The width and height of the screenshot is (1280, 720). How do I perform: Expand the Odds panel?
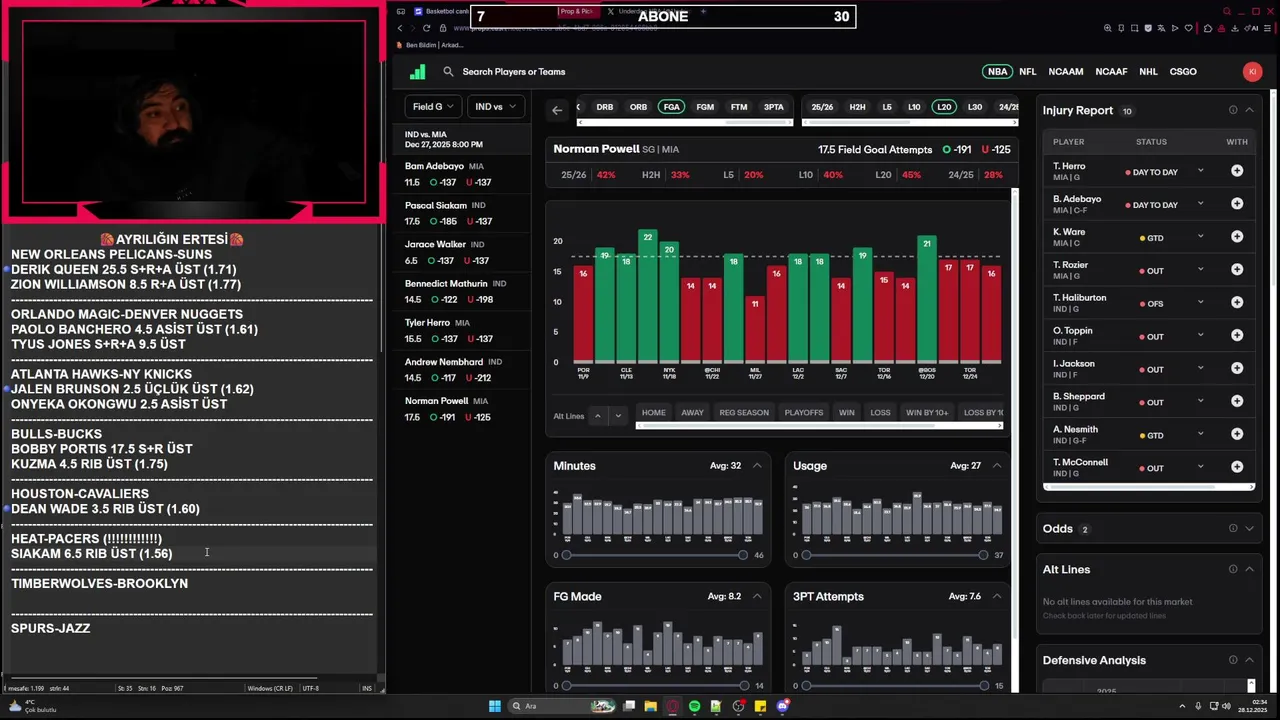click(1249, 528)
